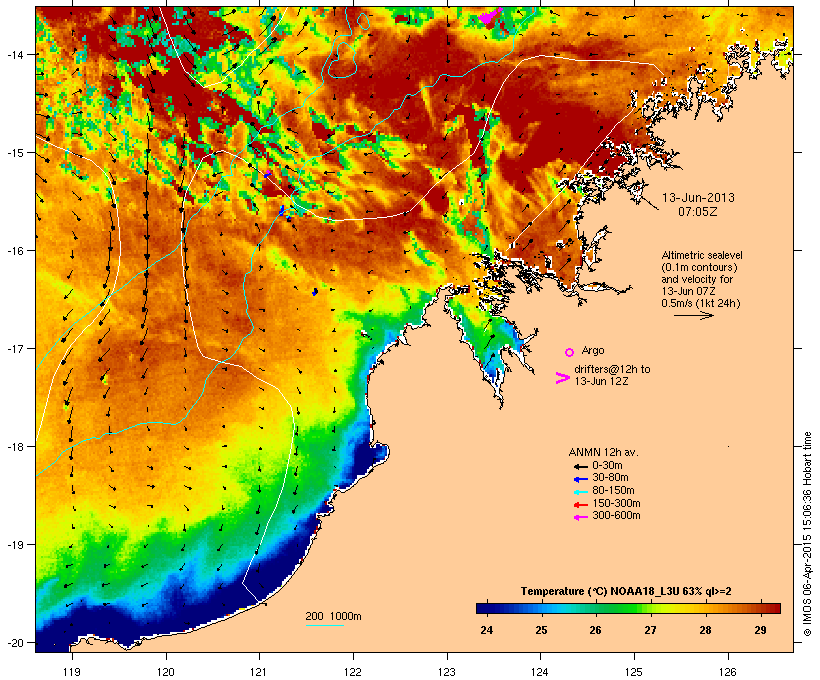Click the cyan 80-150m arrow legend icon
Screen dimensions: 820x680
(581, 492)
